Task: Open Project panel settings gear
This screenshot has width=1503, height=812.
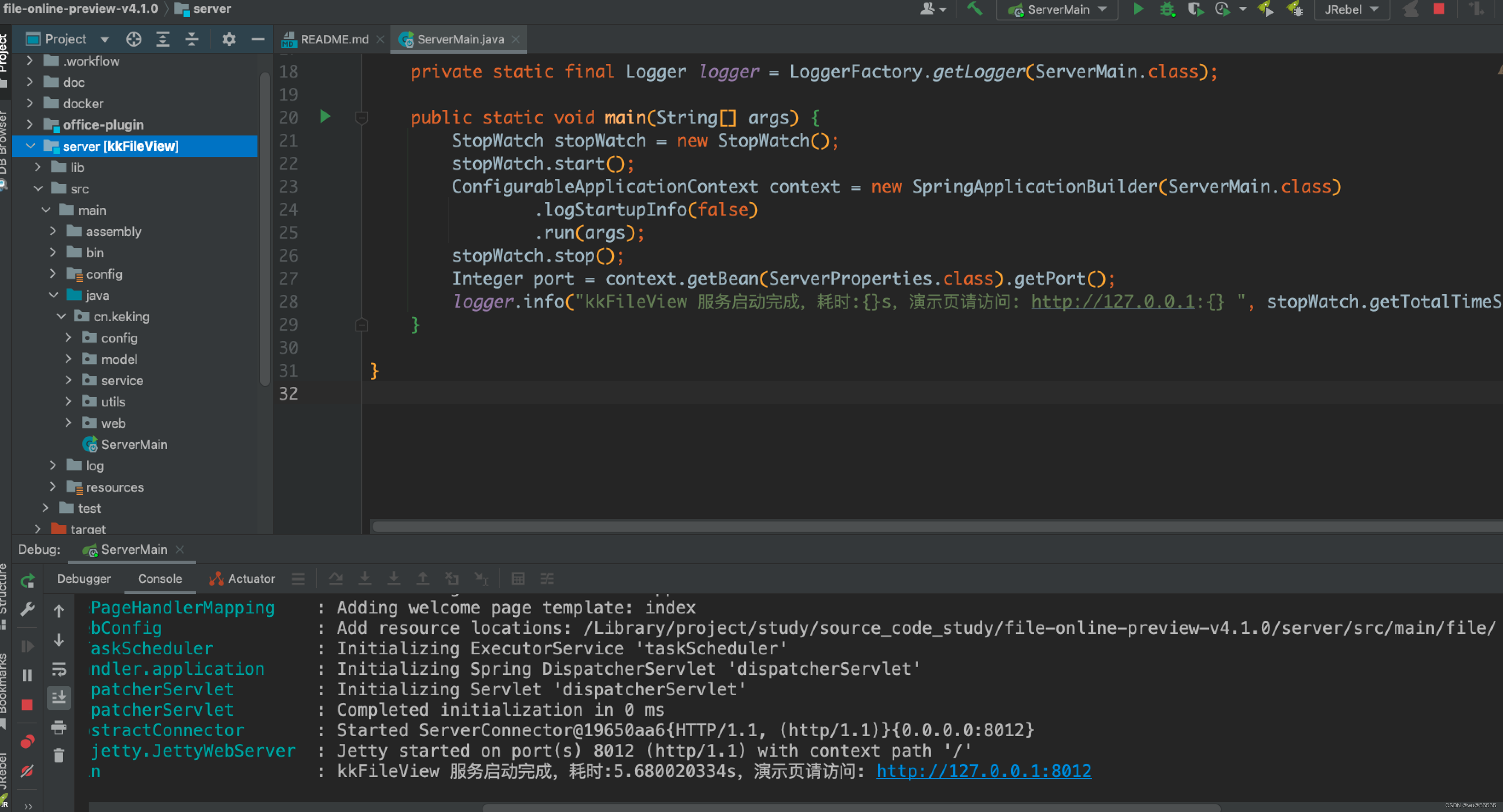Action: tap(229, 39)
